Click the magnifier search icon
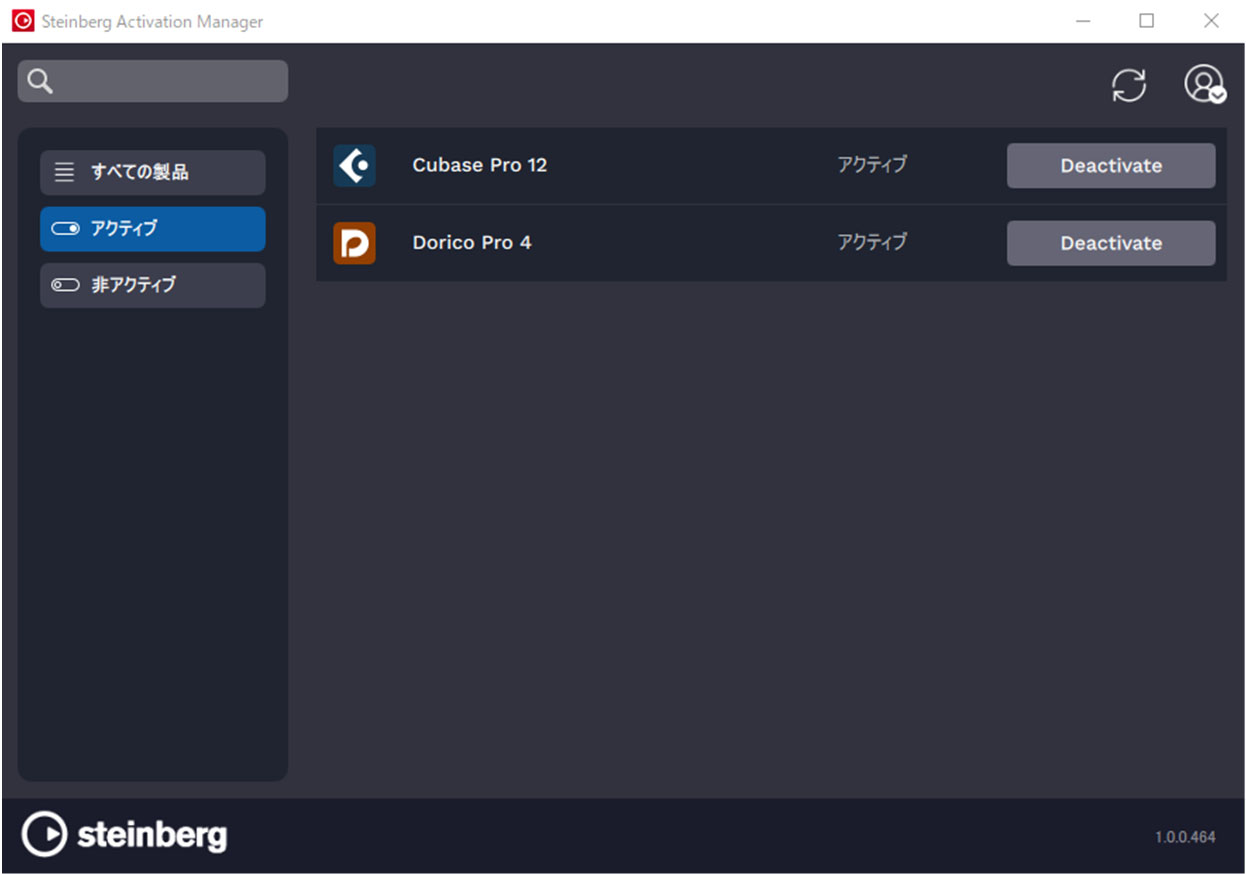The width and height of the screenshot is (1246, 874). pos(40,82)
